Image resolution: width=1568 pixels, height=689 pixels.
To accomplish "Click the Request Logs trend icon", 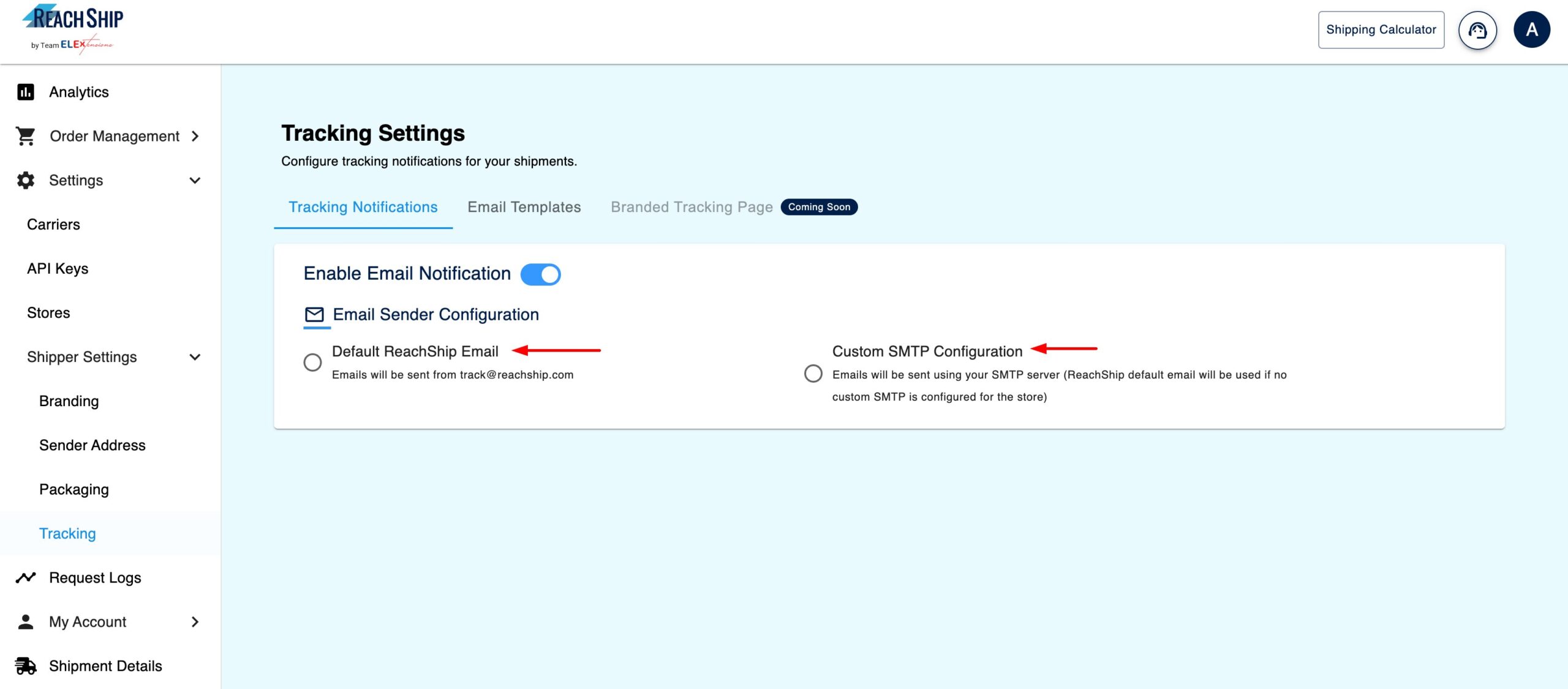I will tap(26, 578).
